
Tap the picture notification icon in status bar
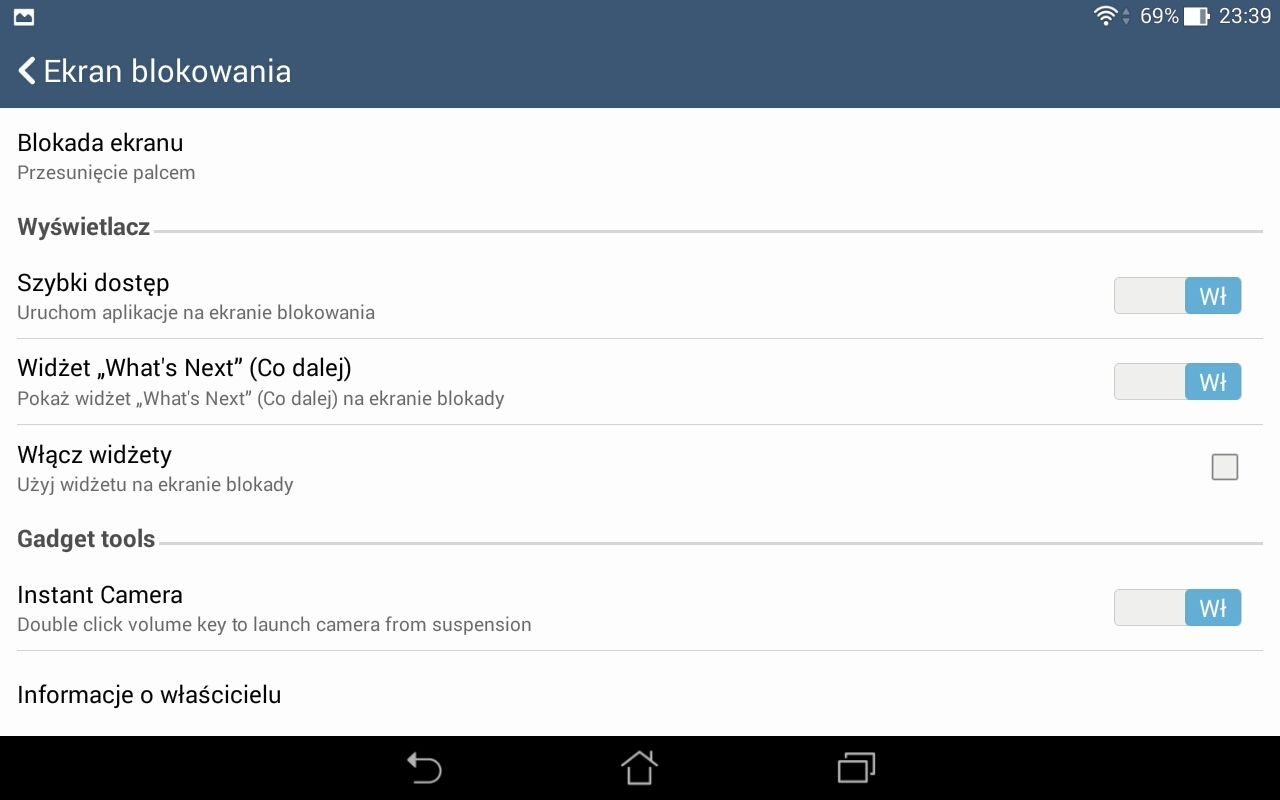pyautogui.click(x=24, y=17)
